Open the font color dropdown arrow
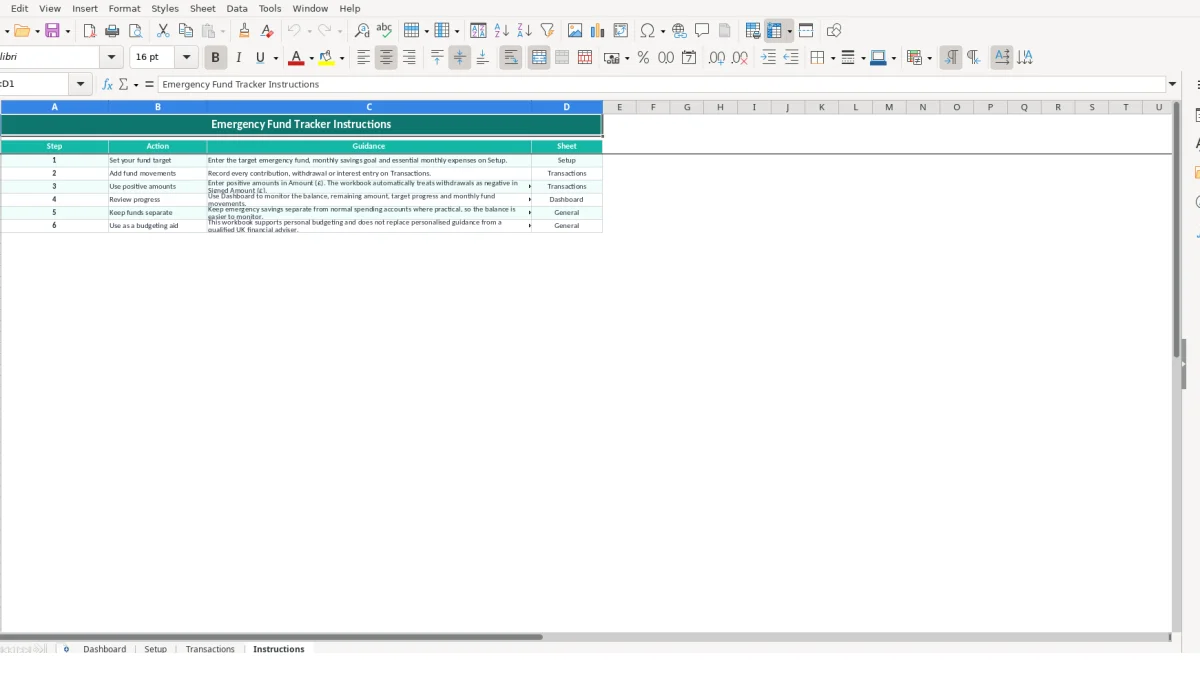Screen dimensions: 1200x675 [x=311, y=58]
